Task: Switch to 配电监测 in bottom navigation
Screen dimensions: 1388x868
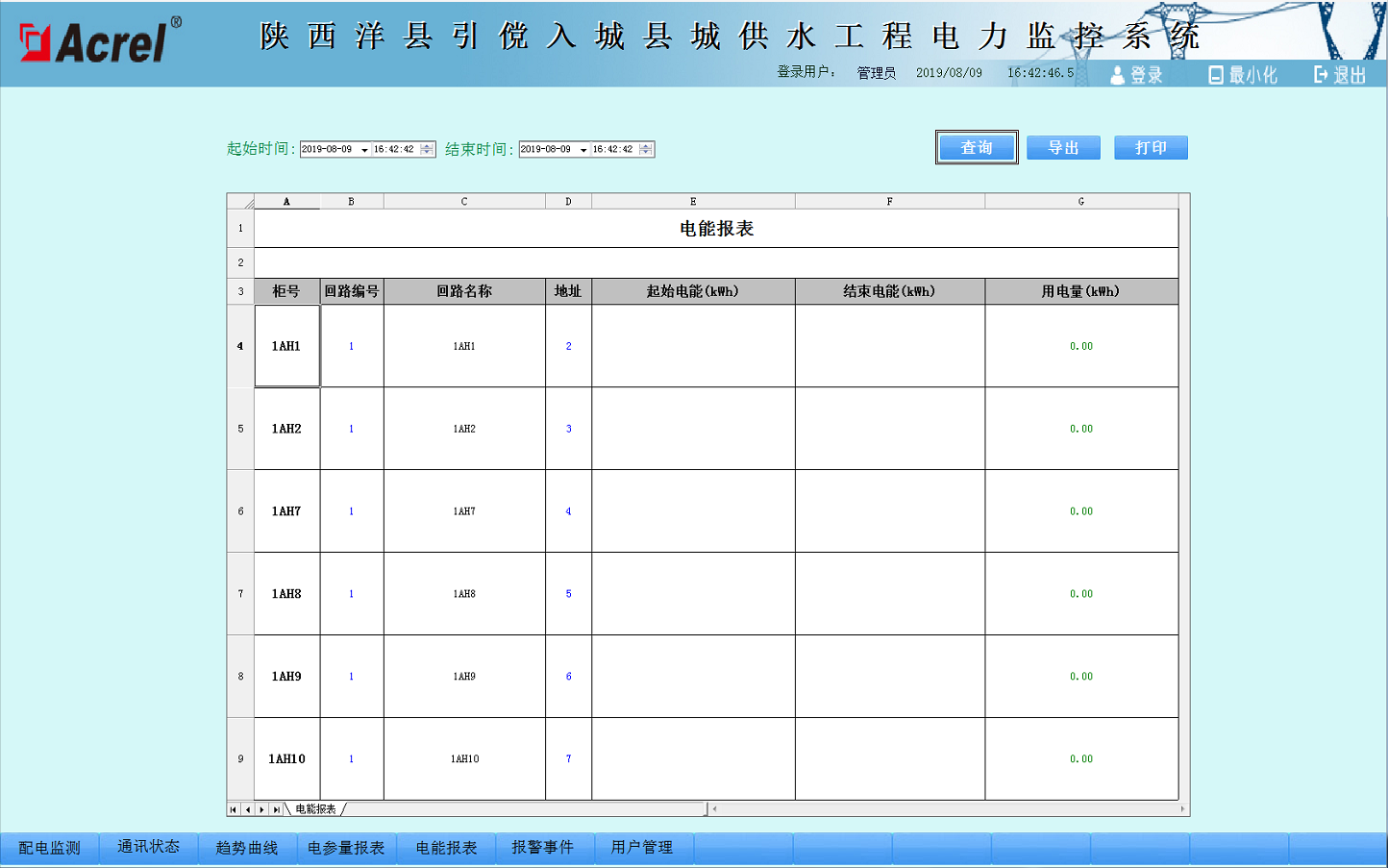Action: point(50,848)
